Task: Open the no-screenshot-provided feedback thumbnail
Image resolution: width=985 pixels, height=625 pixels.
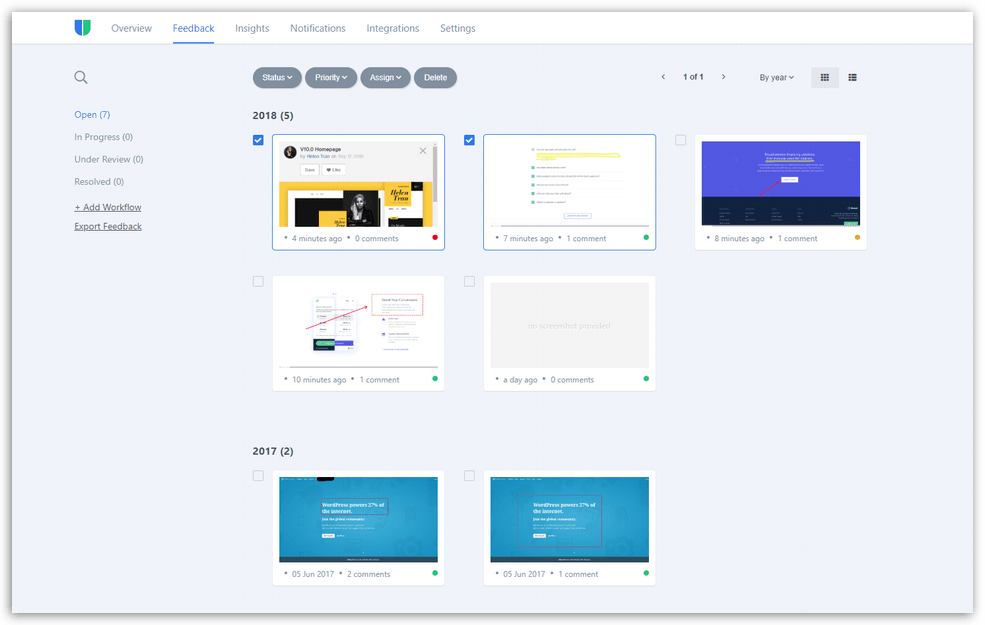Action: pyautogui.click(x=569, y=325)
